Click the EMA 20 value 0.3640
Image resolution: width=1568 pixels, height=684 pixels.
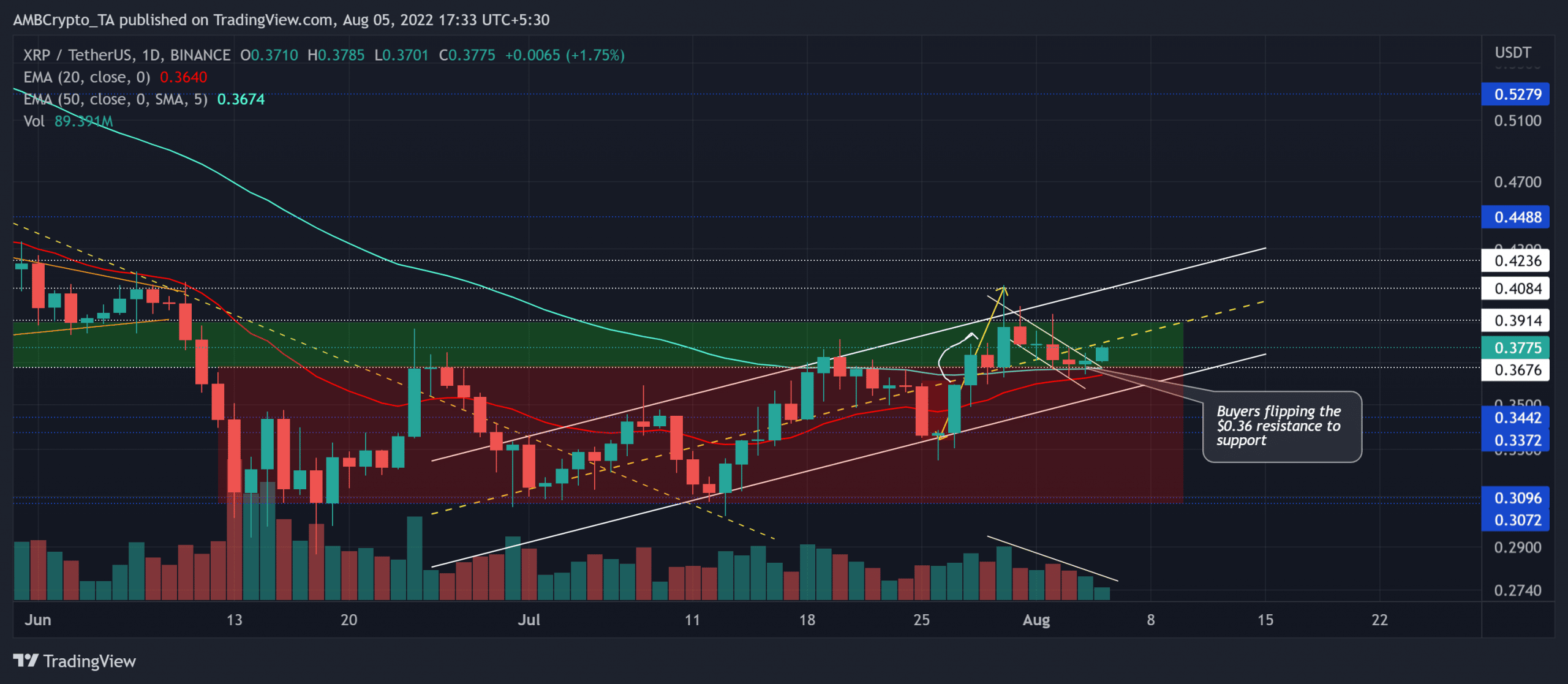[183, 77]
